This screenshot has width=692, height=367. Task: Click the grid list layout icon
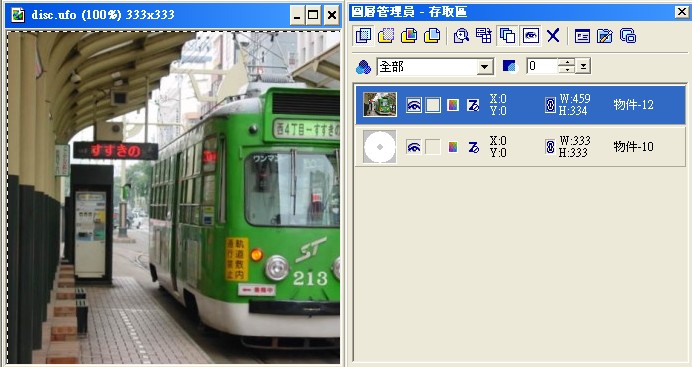[484, 36]
